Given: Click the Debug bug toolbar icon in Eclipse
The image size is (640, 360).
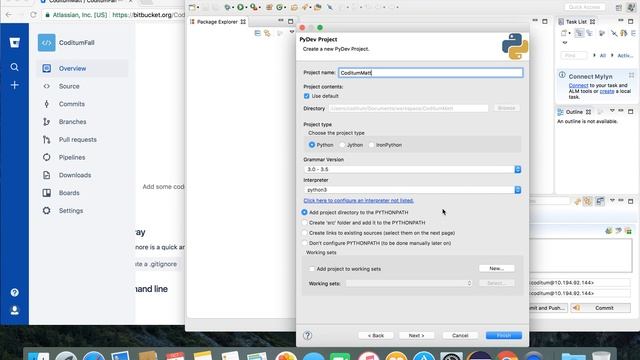Looking at the screenshot, I should (227, 7).
